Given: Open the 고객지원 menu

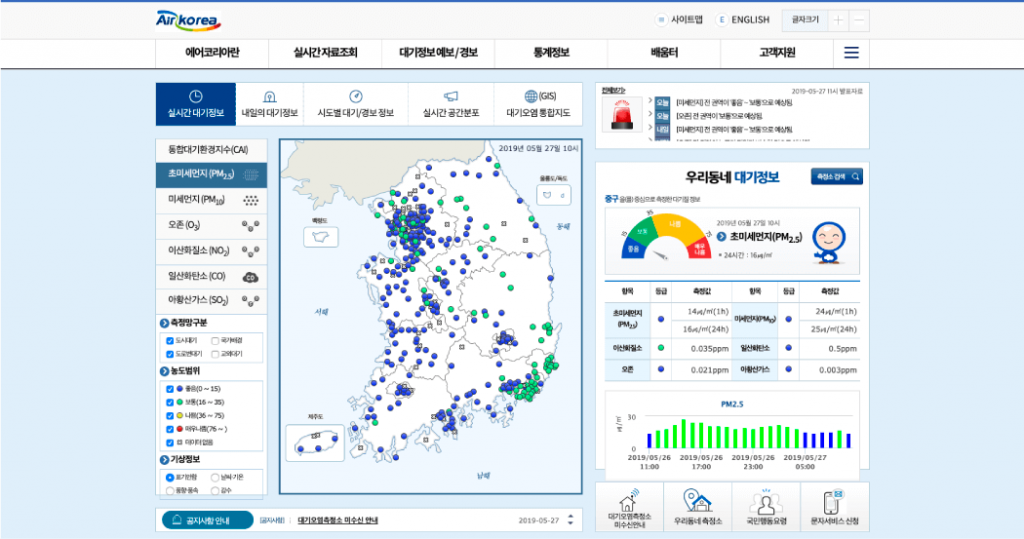Looking at the screenshot, I should pyautogui.click(x=777, y=53).
